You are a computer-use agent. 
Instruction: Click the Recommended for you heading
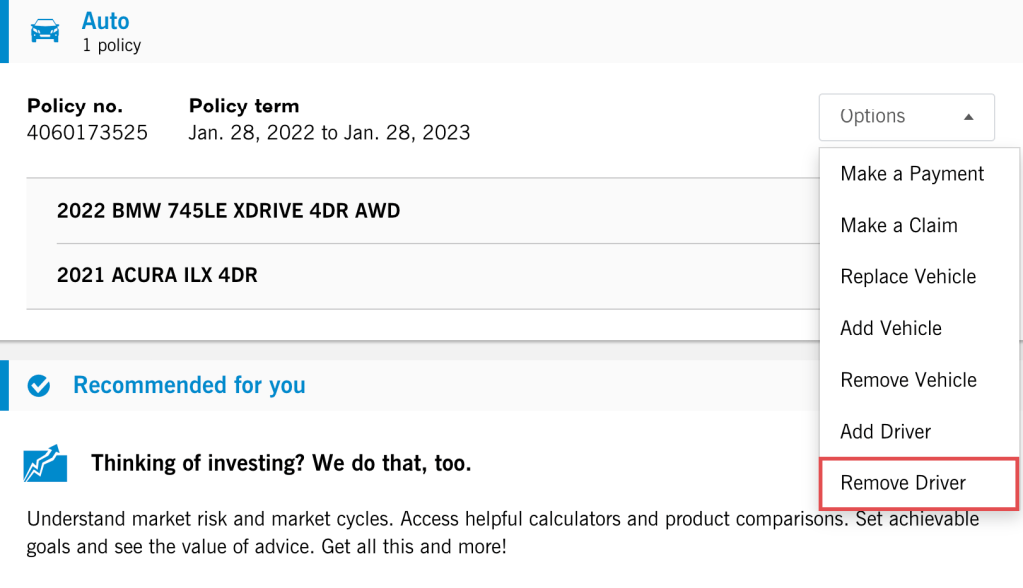[189, 384]
